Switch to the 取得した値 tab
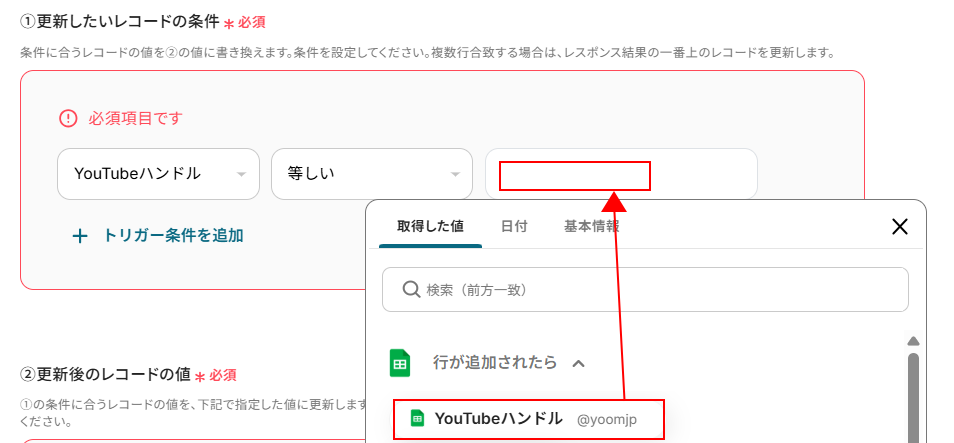The width and height of the screenshot is (954, 443). 430,227
